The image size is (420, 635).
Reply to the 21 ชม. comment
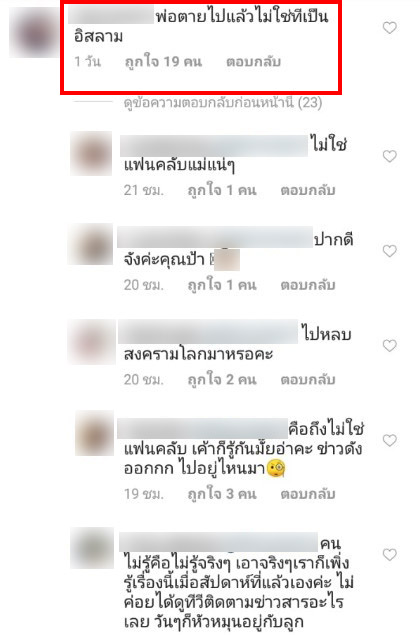click(308, 190)
